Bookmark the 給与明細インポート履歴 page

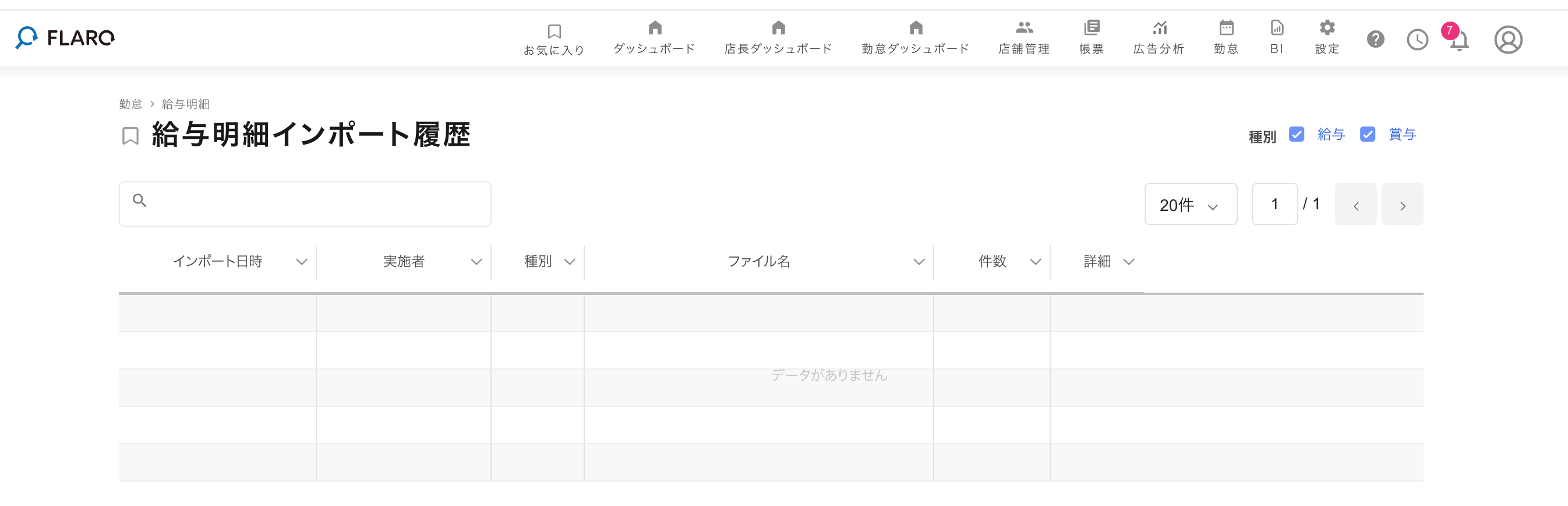pyautogui.click(x=130, y=136)
